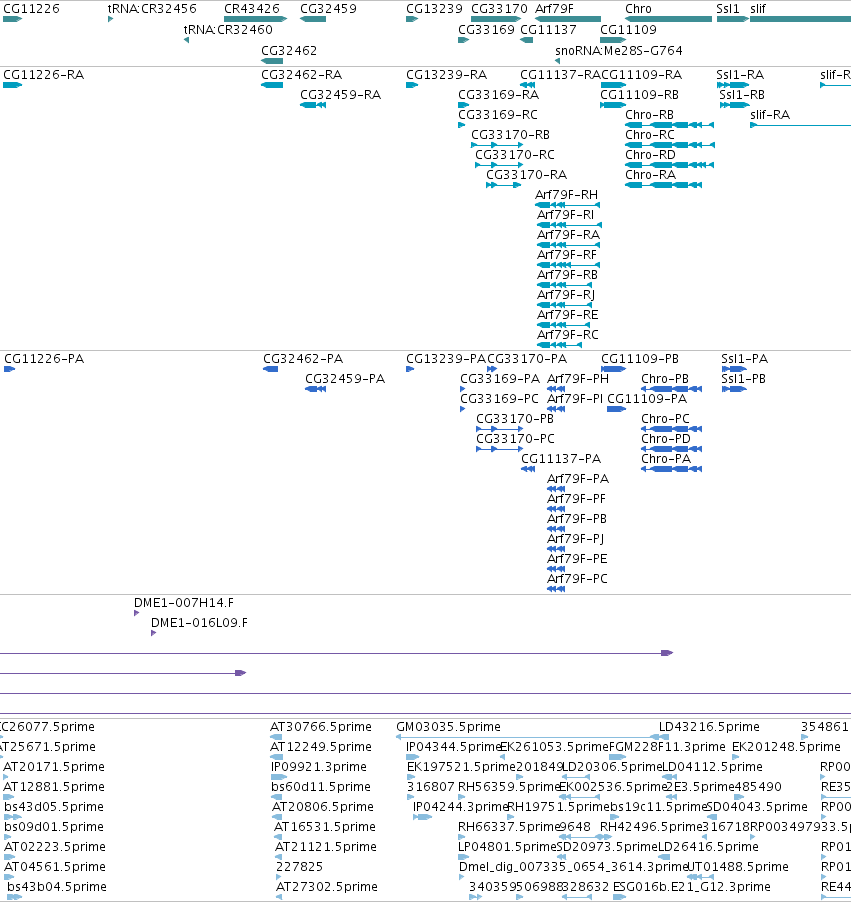Open the CG33169-RA transcript label
This screenshot has height=902, width=851.
(498, 94)
